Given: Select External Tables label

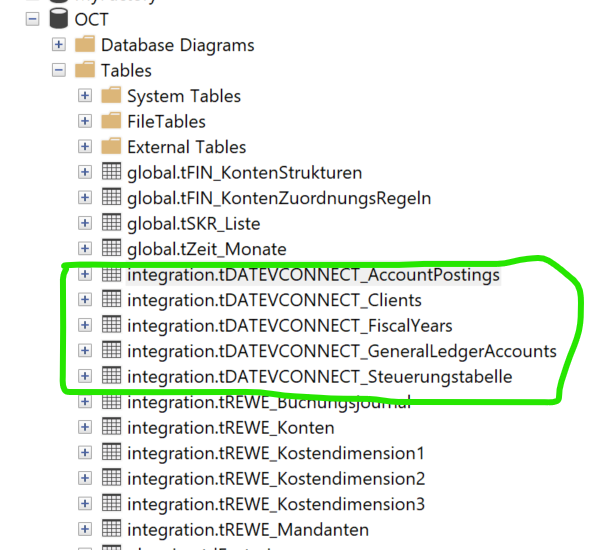Looking at the screenshot, I should tap(187, 147).
